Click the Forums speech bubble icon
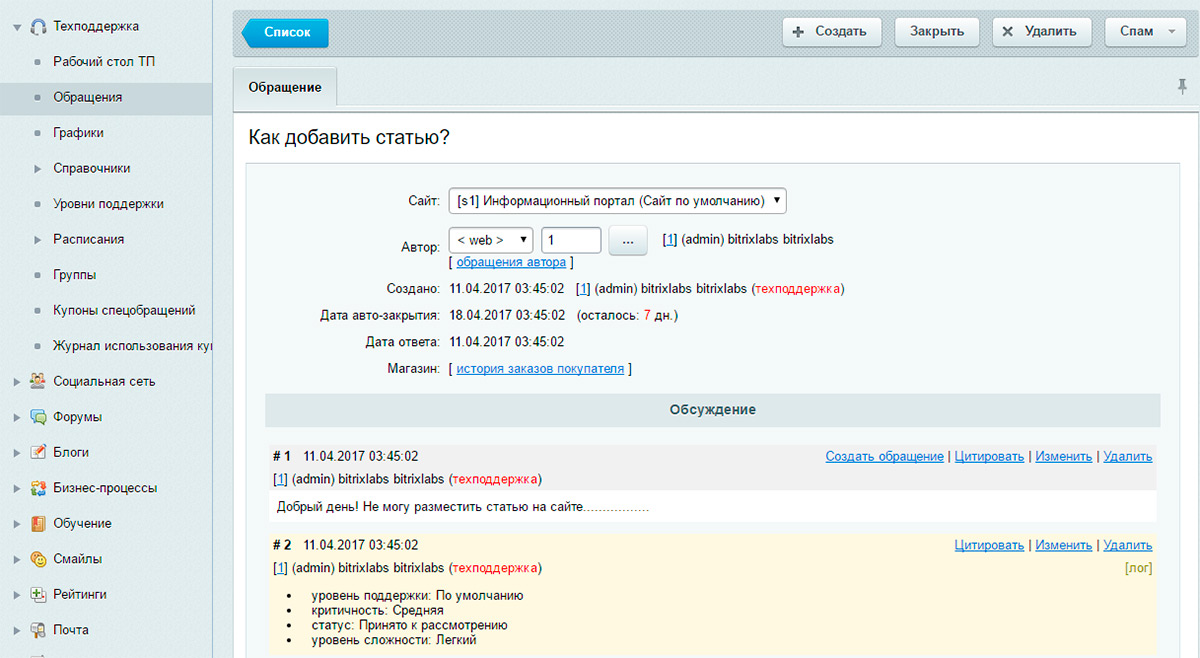 point(38,417)
